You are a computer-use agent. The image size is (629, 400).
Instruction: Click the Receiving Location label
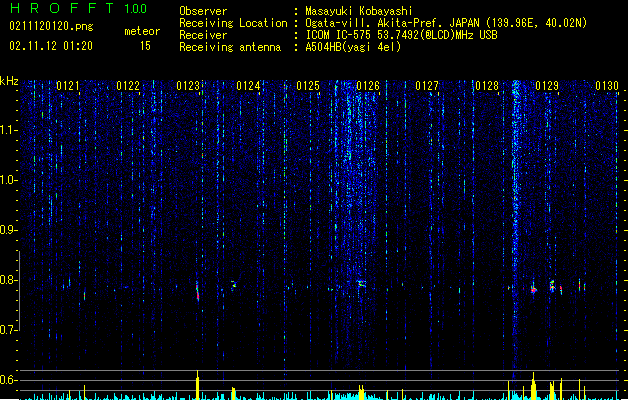tap(233, 23)
